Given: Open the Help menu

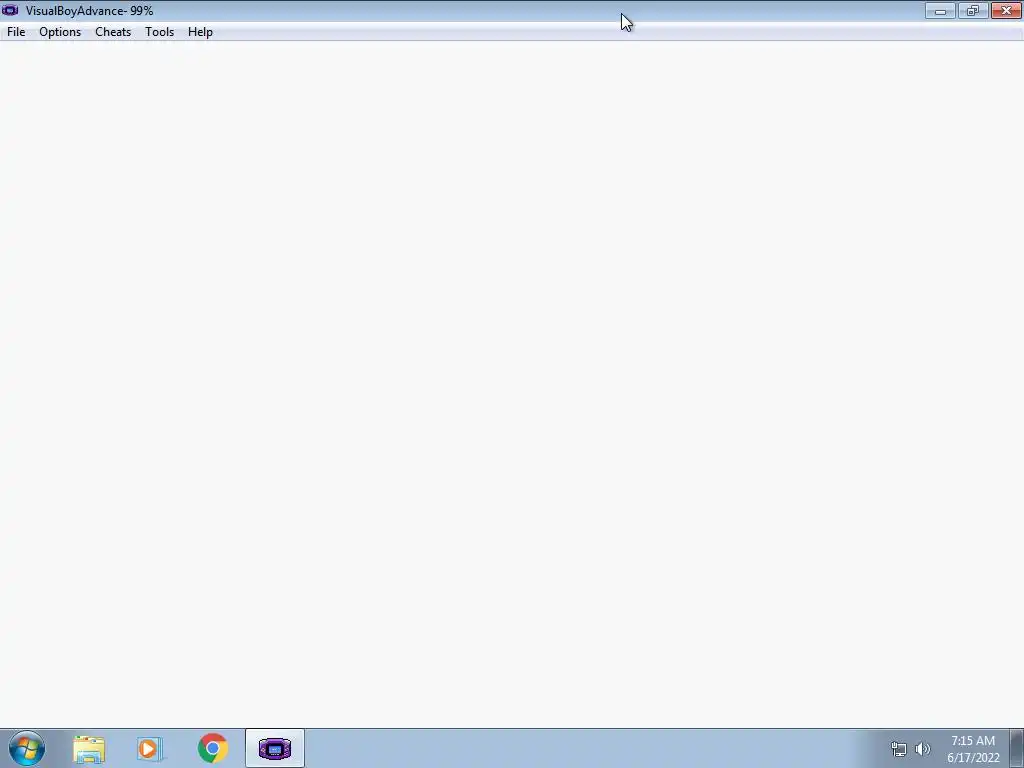Looking at the screenshot, I should point(200,32).
